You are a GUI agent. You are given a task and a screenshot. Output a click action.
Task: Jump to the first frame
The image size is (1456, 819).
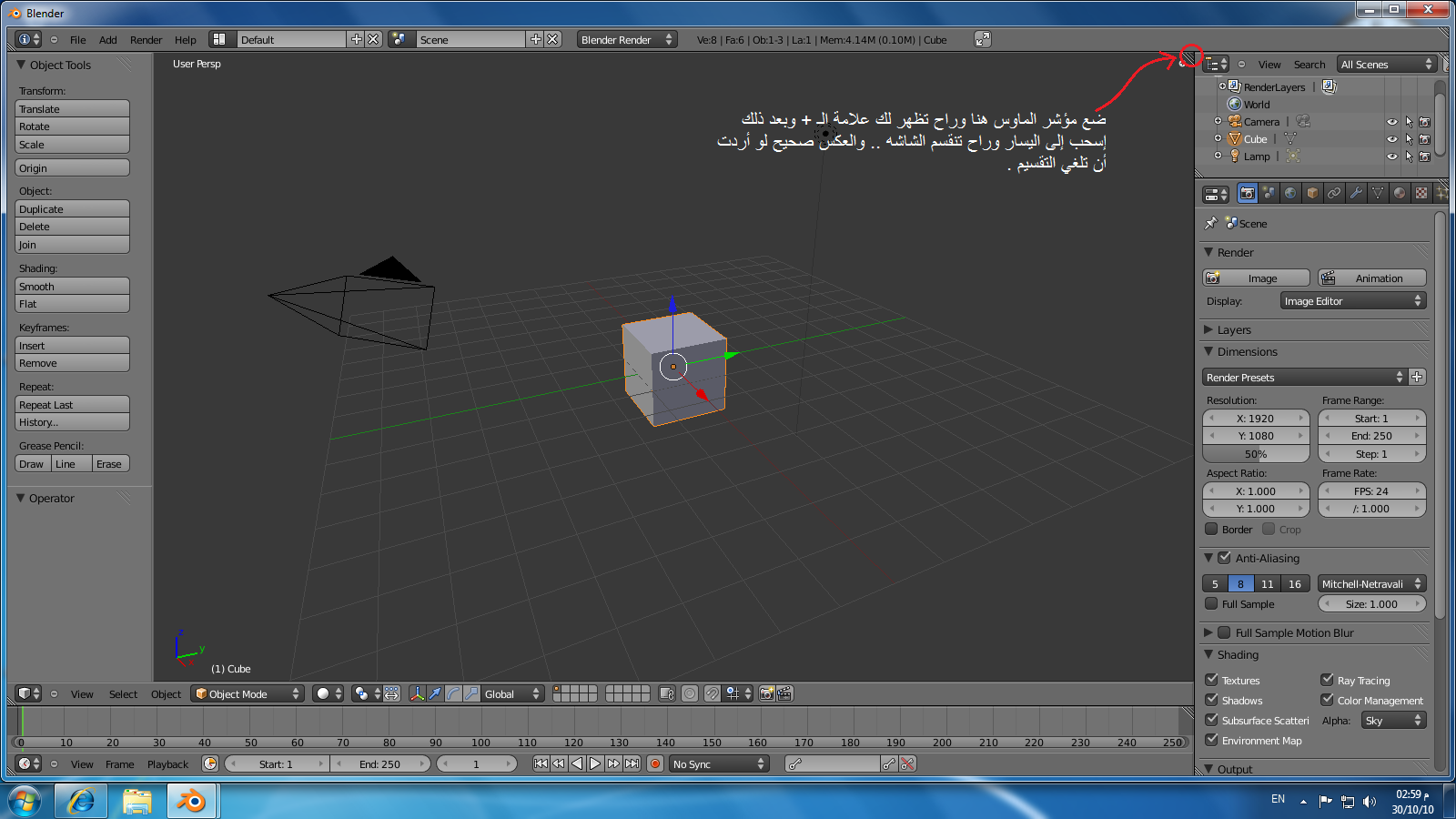click(541, 763)
